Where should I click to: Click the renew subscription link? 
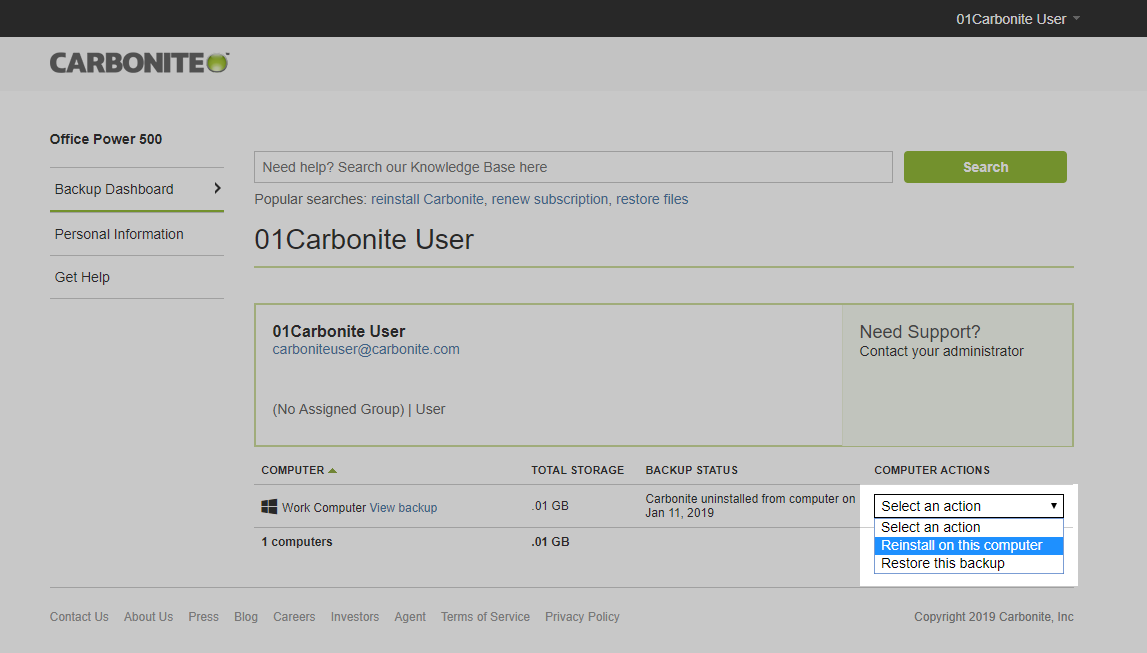(x=550, y=199)
